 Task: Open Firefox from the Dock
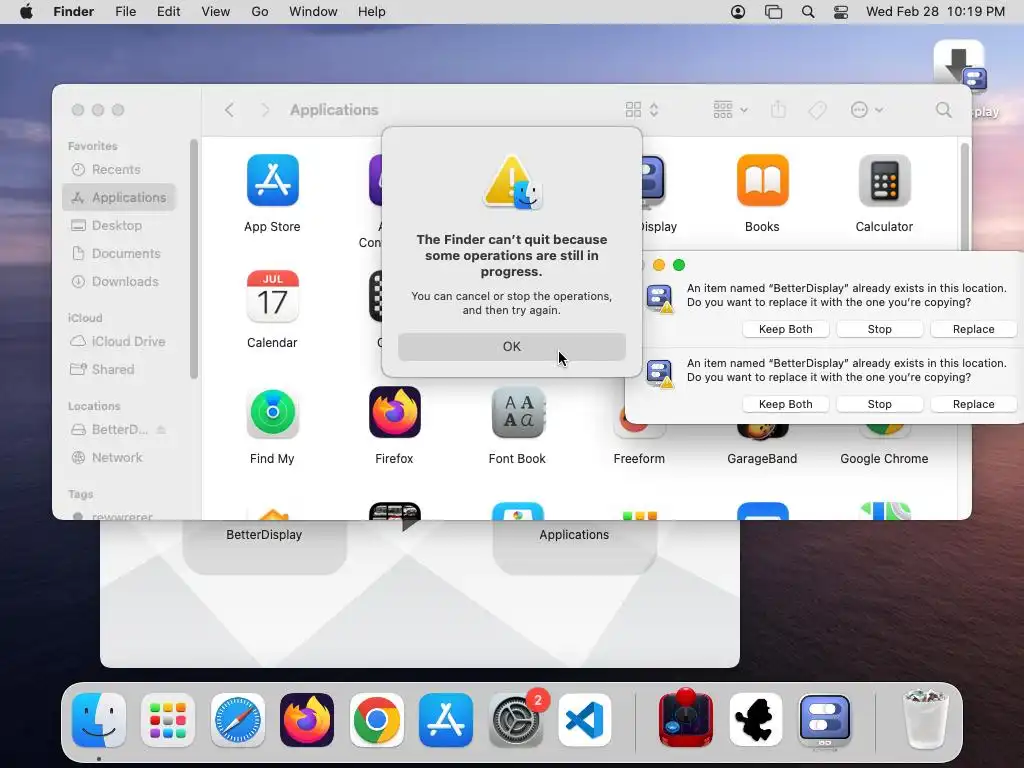[307, 720]
